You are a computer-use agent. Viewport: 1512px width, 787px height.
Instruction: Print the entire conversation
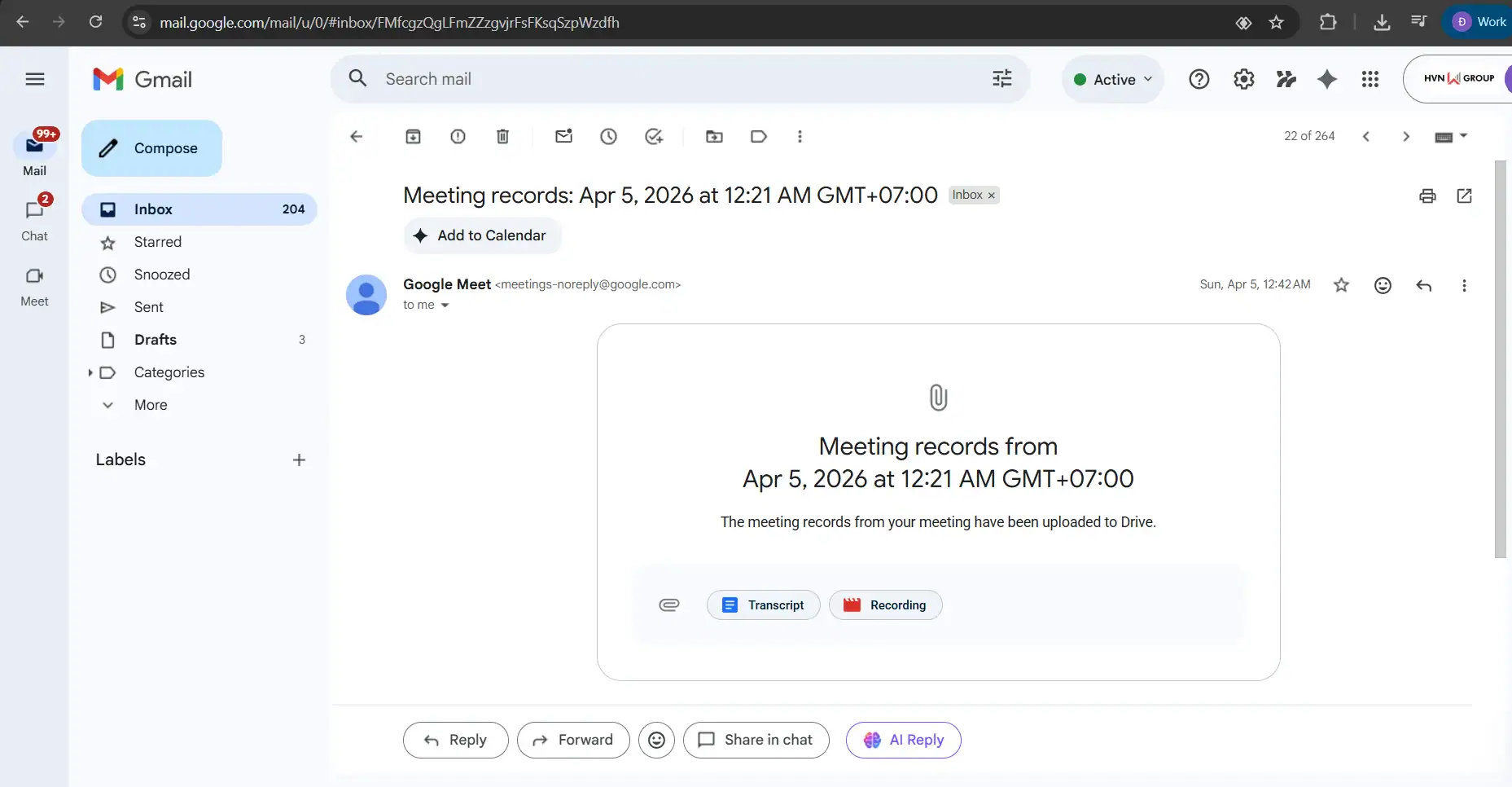click(x=1427, y=196)
